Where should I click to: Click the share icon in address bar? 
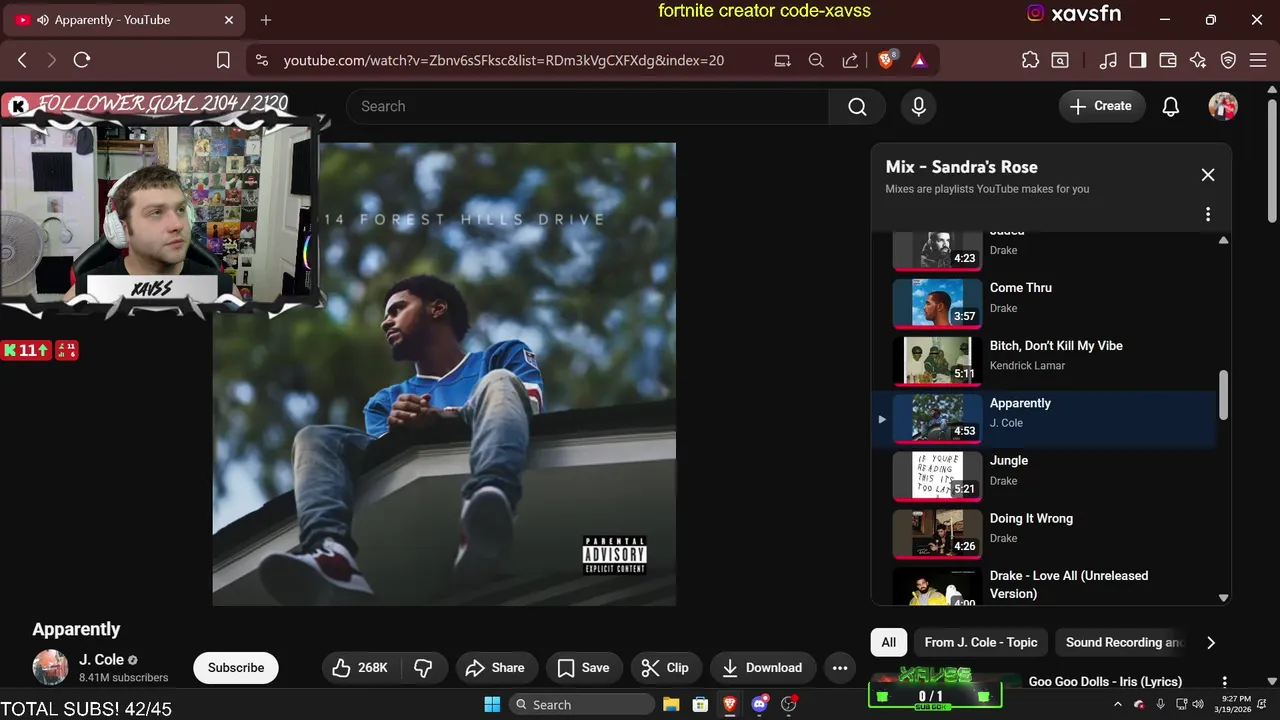tap(850, 60)
